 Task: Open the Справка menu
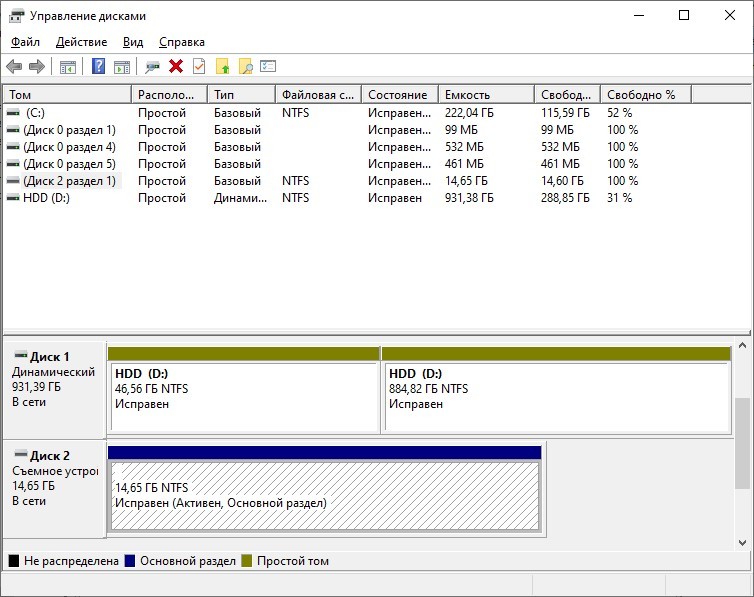182,42
